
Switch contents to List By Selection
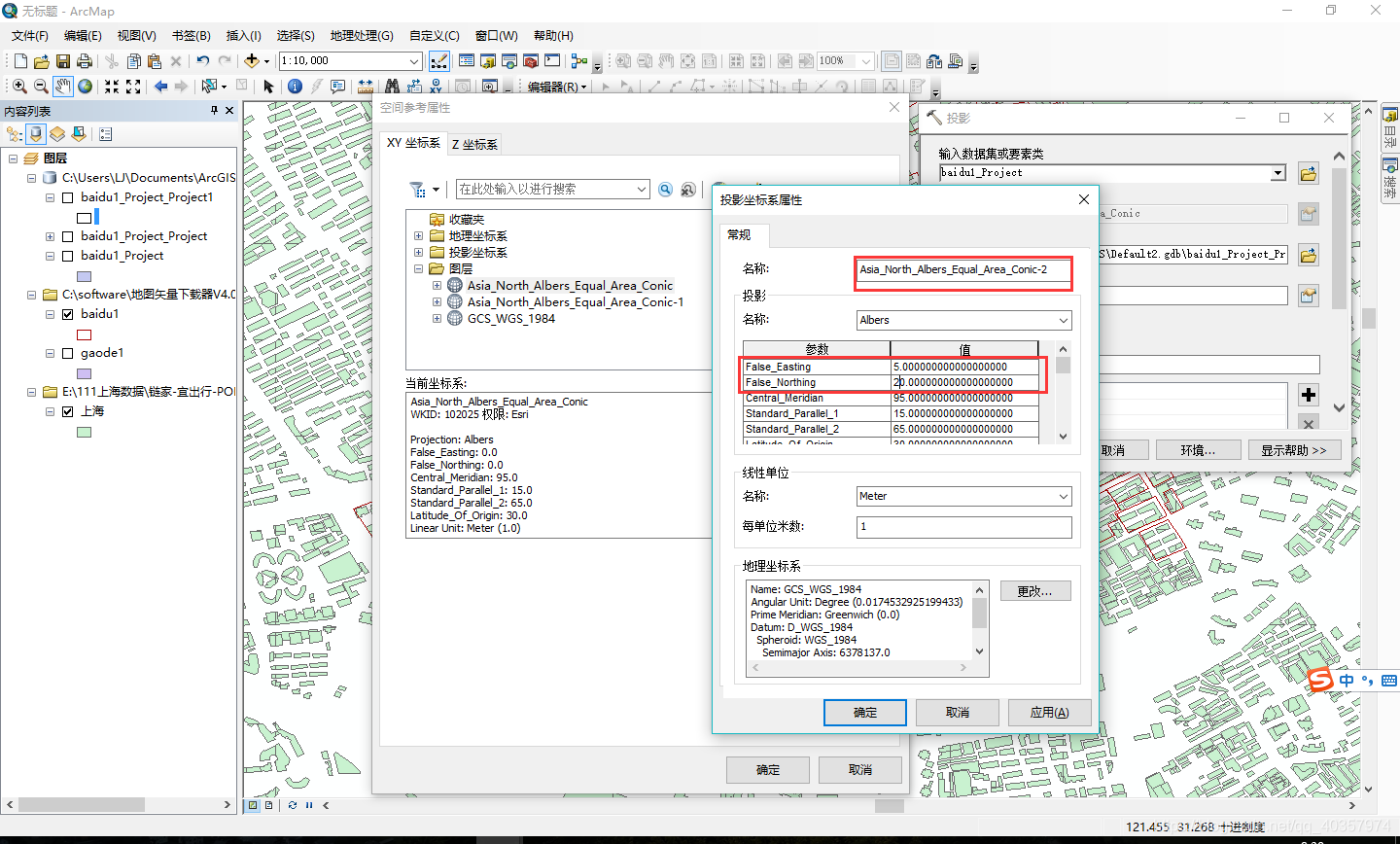pyautogui.click(x=79, y=134)
